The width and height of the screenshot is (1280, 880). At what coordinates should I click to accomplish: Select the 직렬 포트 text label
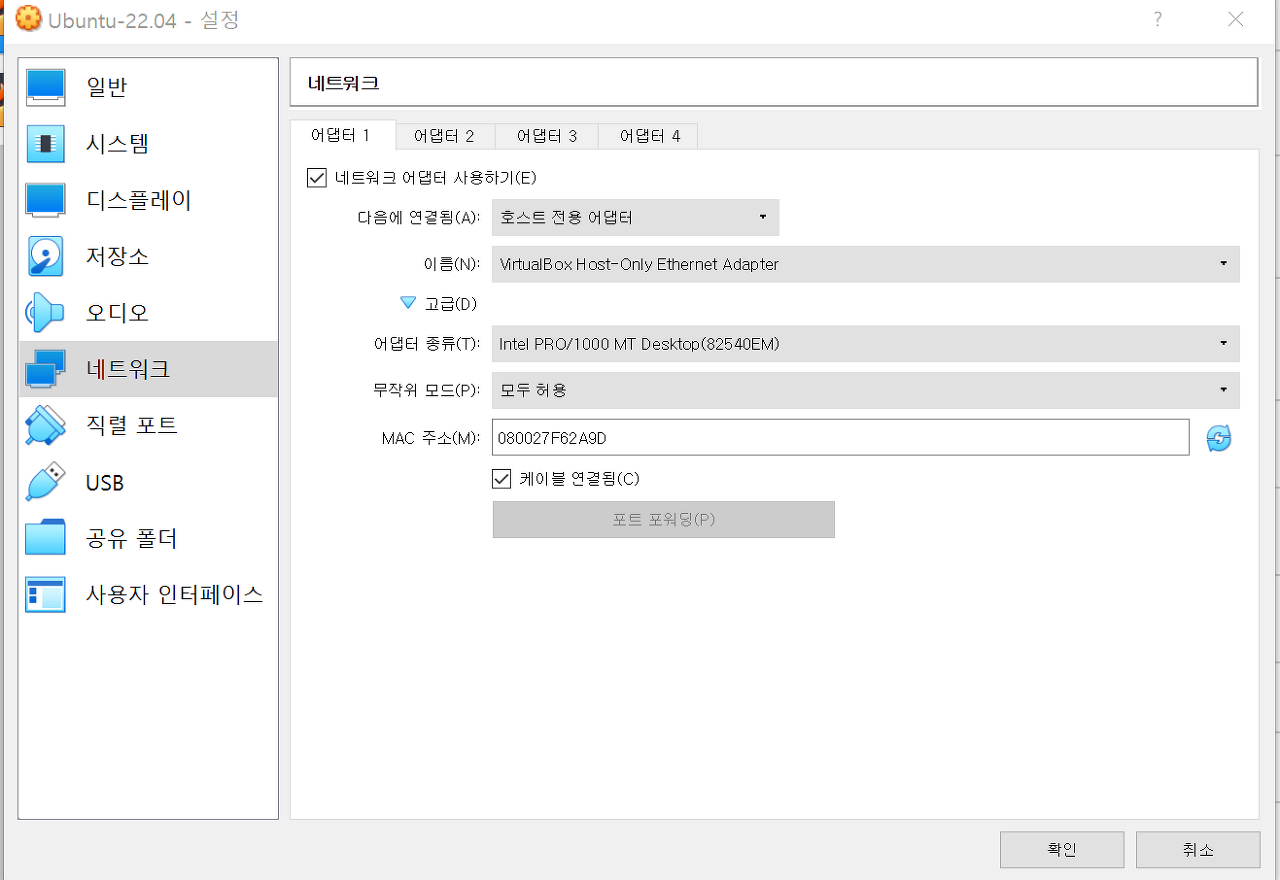[x=132, y=425]
